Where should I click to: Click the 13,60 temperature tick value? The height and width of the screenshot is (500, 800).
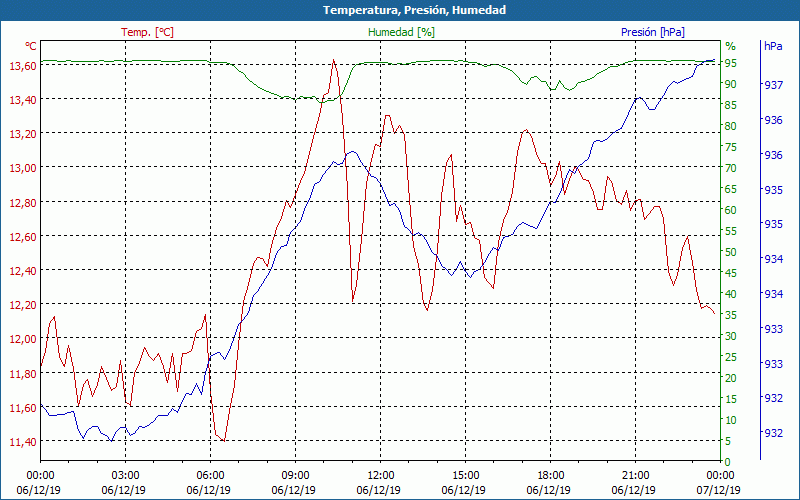tap(23, 66)
